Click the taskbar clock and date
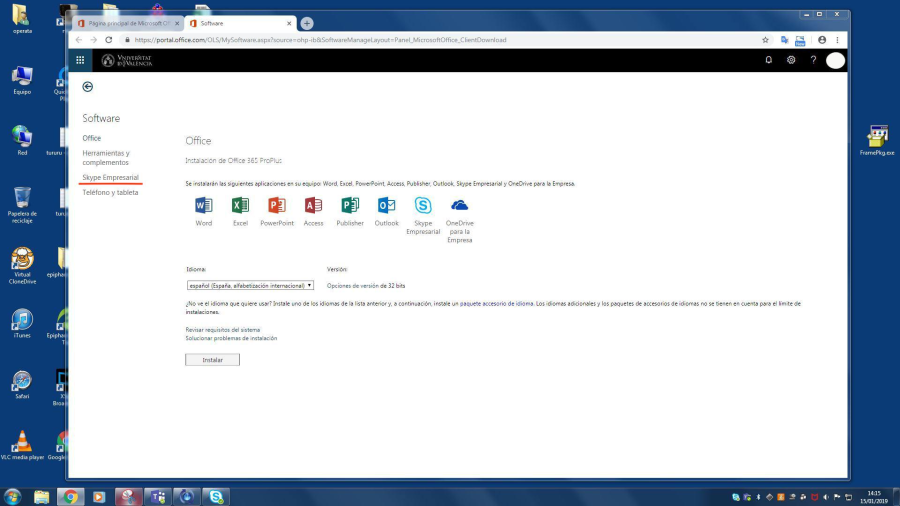 click(874, 497)
